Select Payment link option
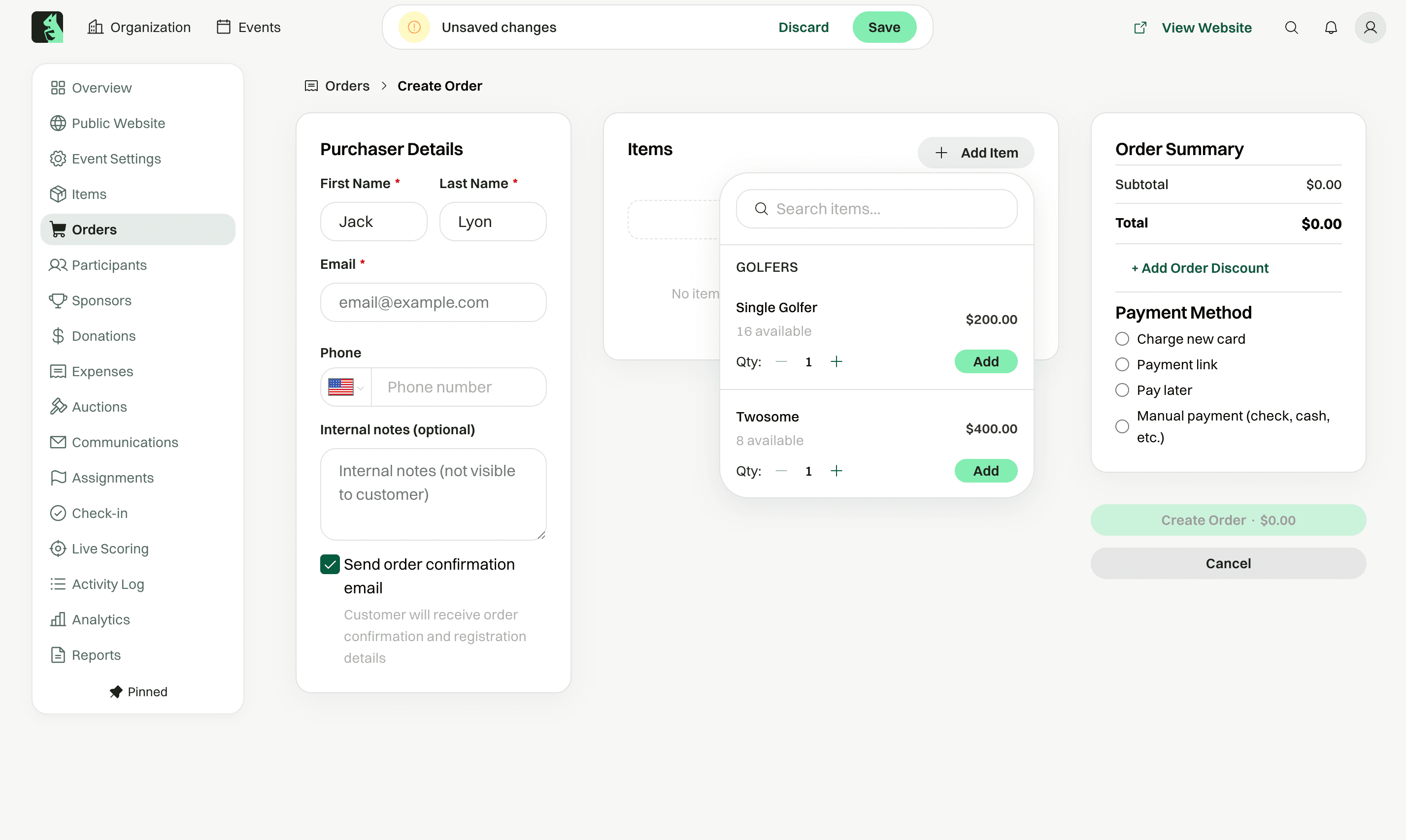Screen dimensions: 1406x840 pos(1122,364)
